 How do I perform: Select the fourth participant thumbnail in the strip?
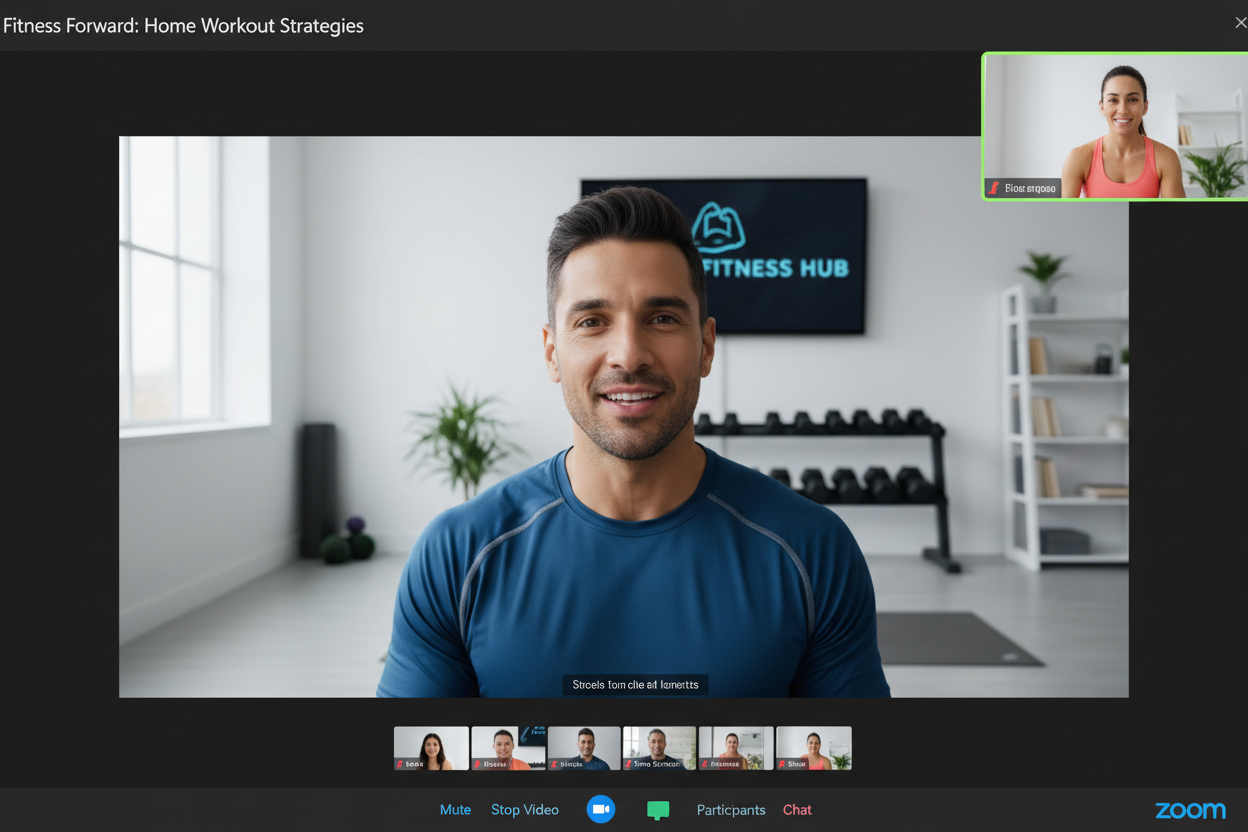[x=659, y=747]
